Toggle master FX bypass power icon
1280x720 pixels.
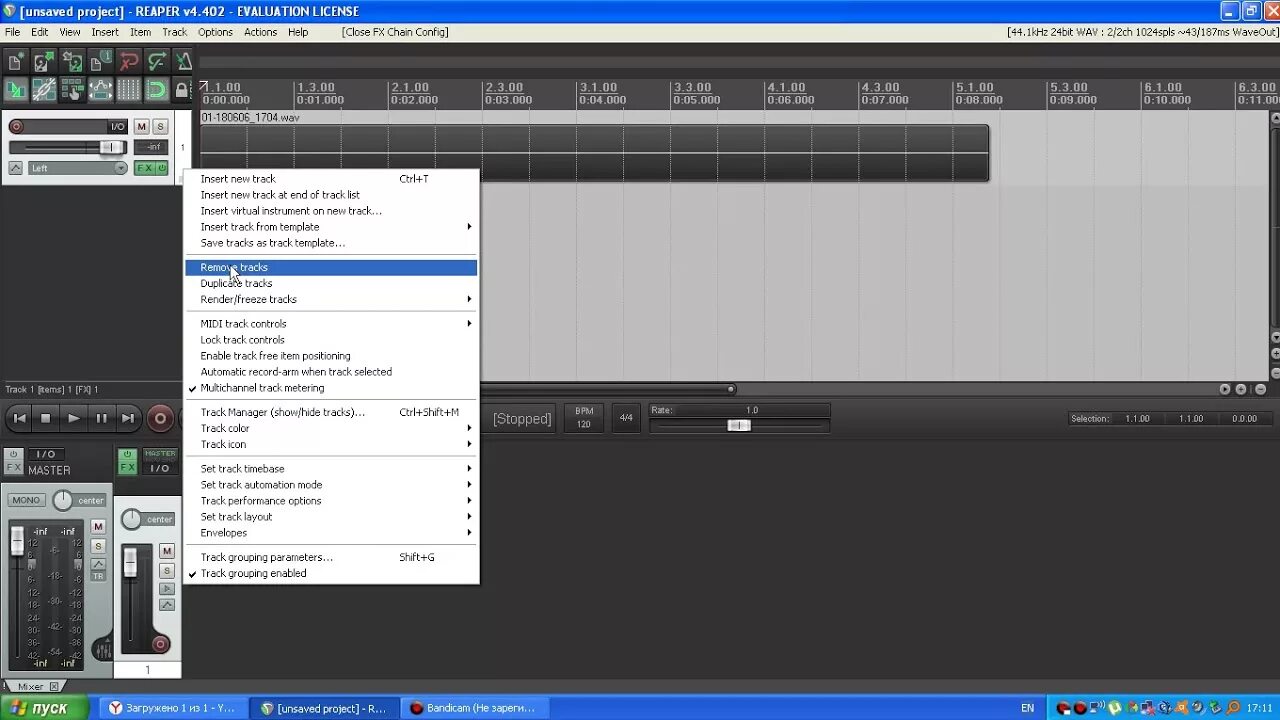pos(14,454)
